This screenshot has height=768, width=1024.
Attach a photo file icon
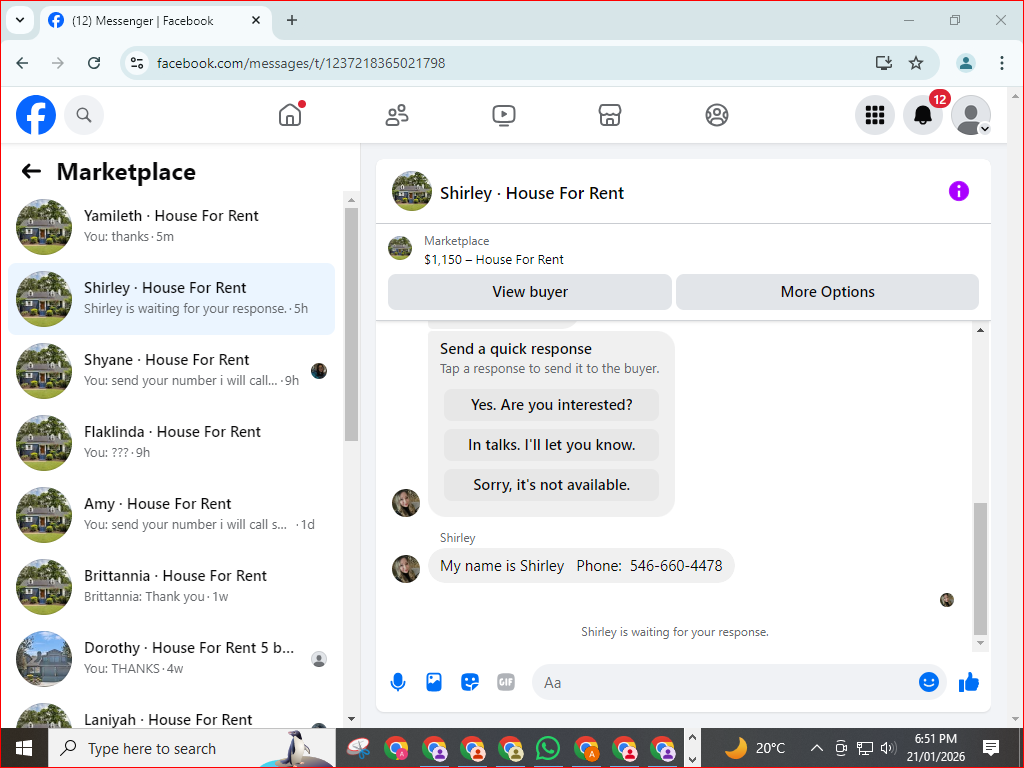tap(434, 682)
